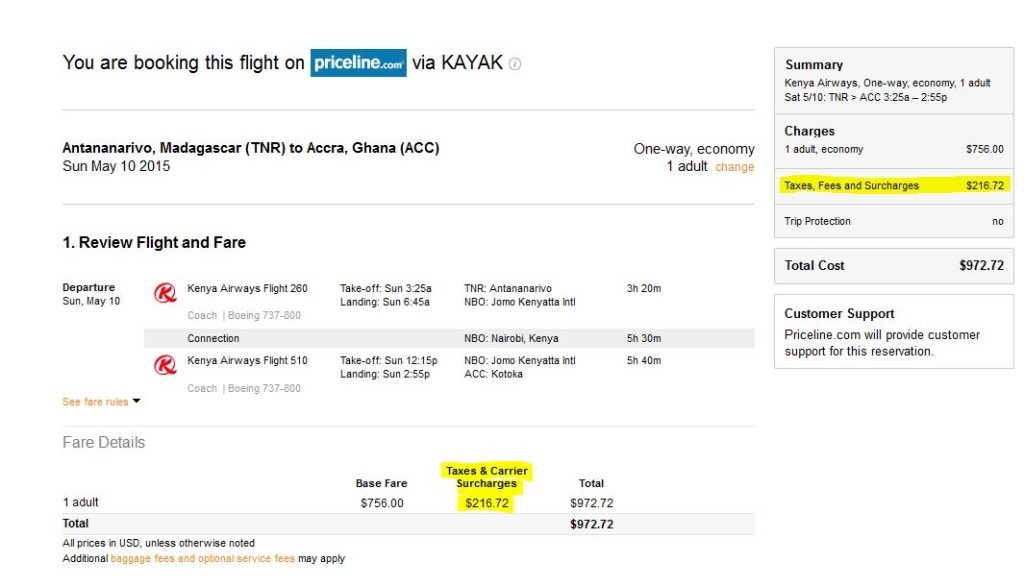Expand the See fare rules arrow
1024x587 pixels.
pos(136,401)
